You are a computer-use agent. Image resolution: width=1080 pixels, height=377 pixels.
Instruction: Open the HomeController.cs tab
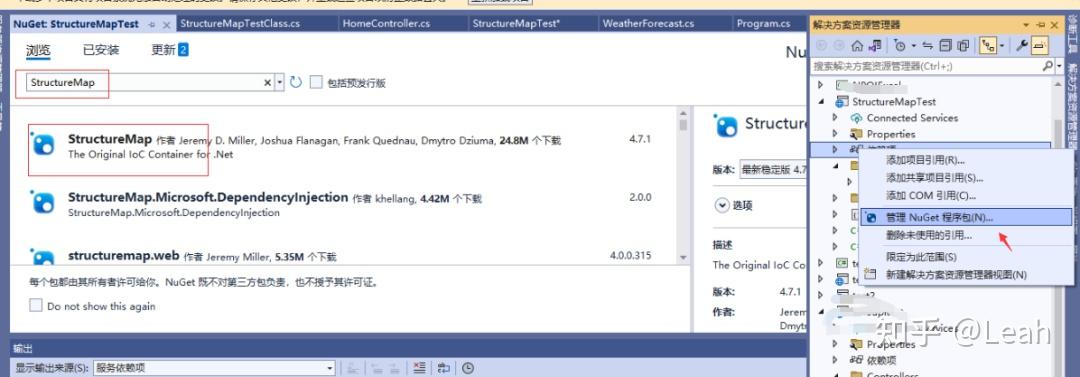[x=386, y=24]
